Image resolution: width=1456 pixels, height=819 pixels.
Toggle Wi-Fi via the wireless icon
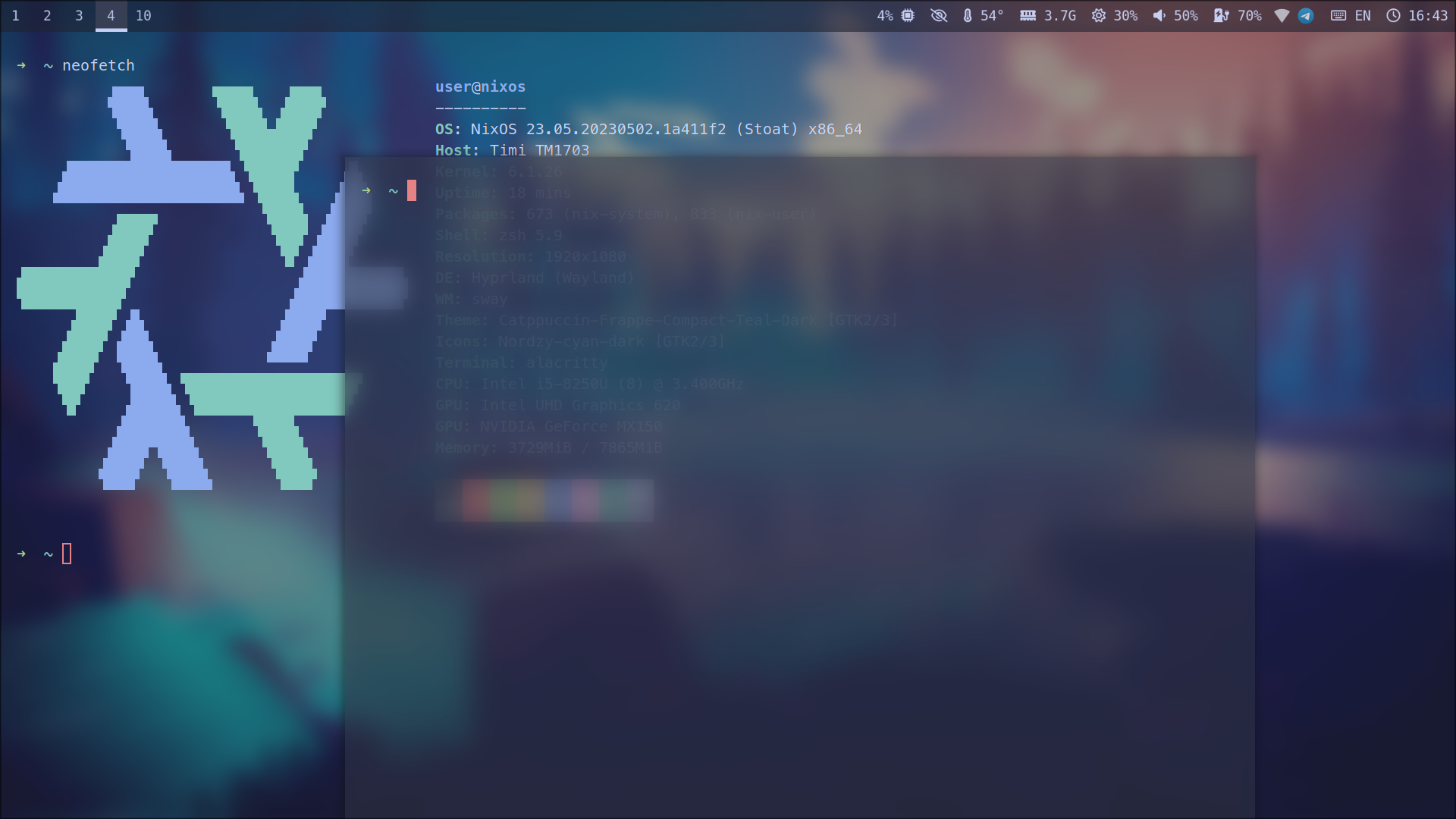[x=1282, y=15]
